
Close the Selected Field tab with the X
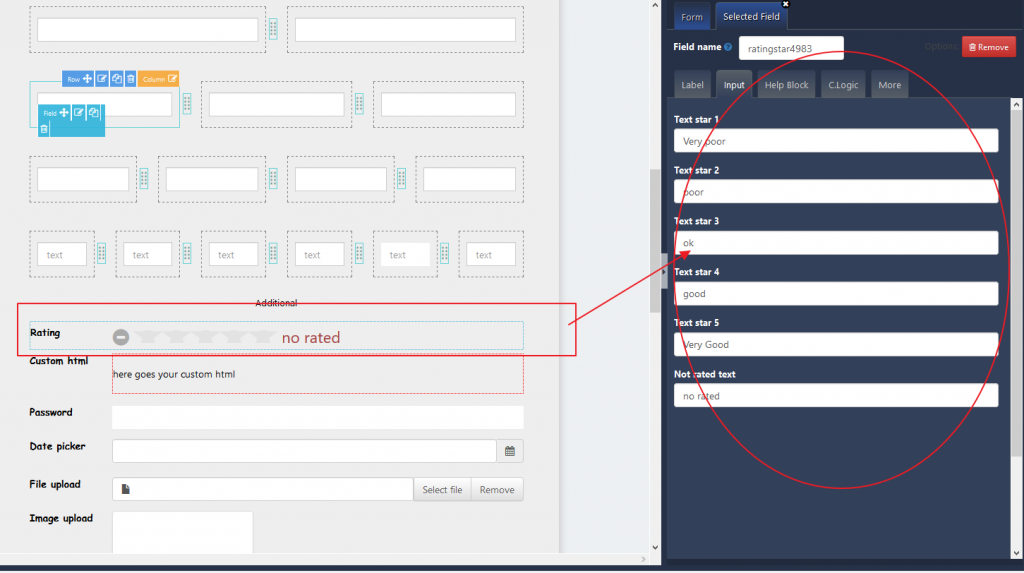(x=788, y=4)
